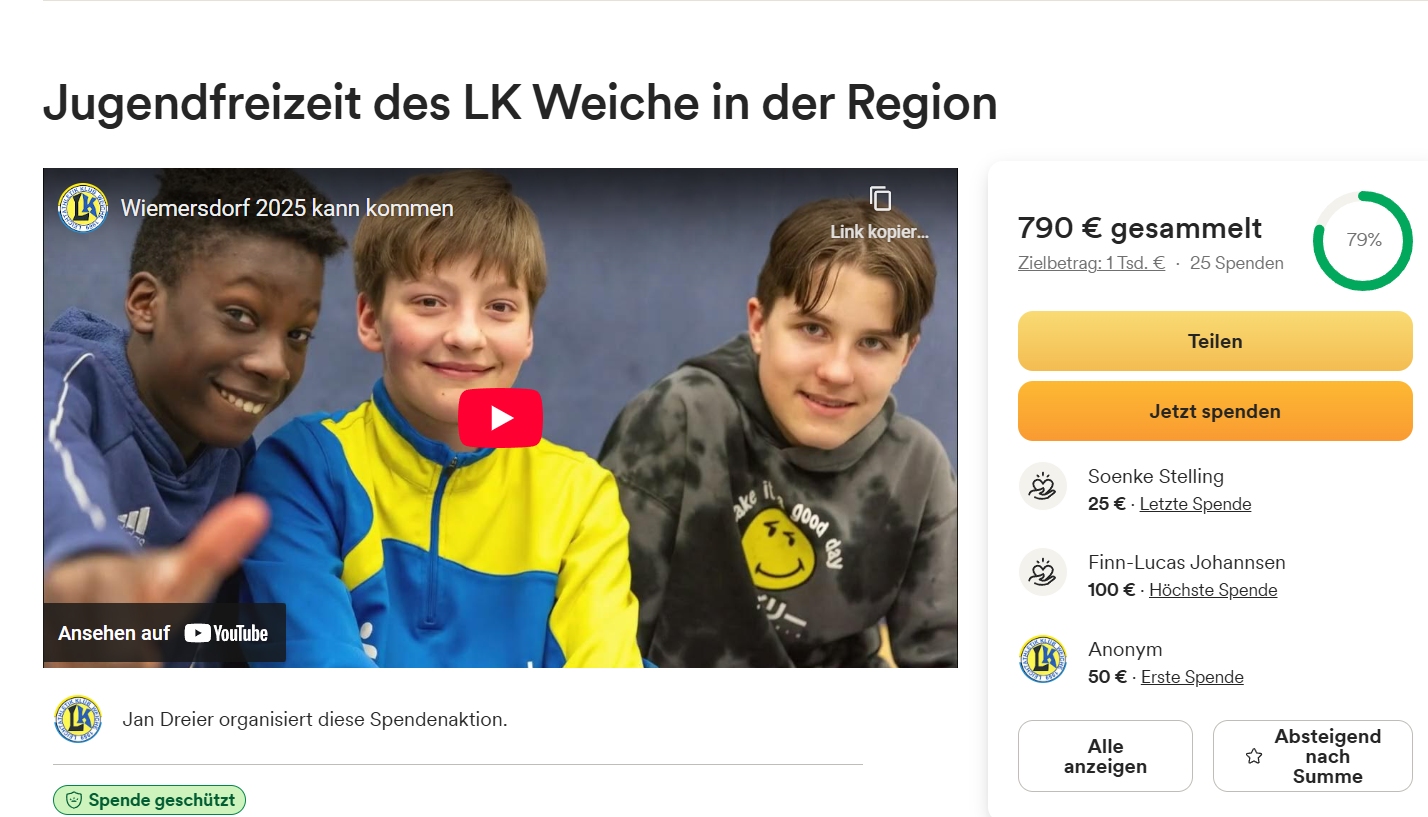Click the copy link icon on video
This screenshot has height=817, width=1428.
point(880,198)
